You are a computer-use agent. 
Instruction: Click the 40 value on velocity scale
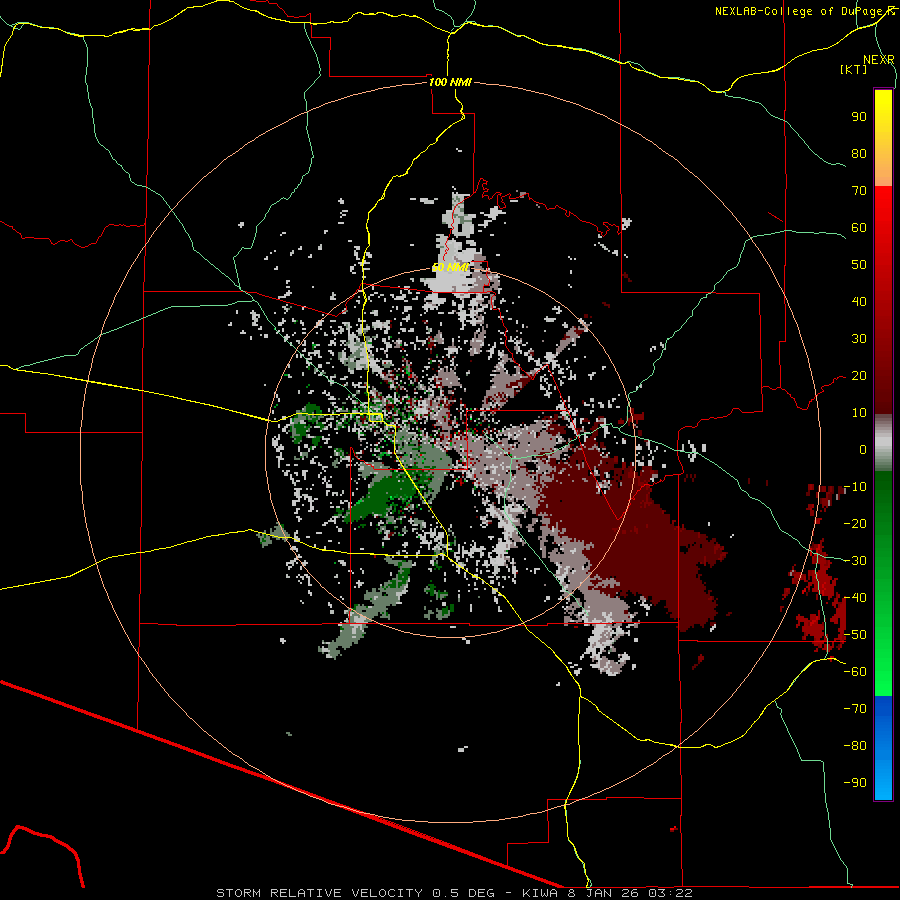tap(859, 301)
